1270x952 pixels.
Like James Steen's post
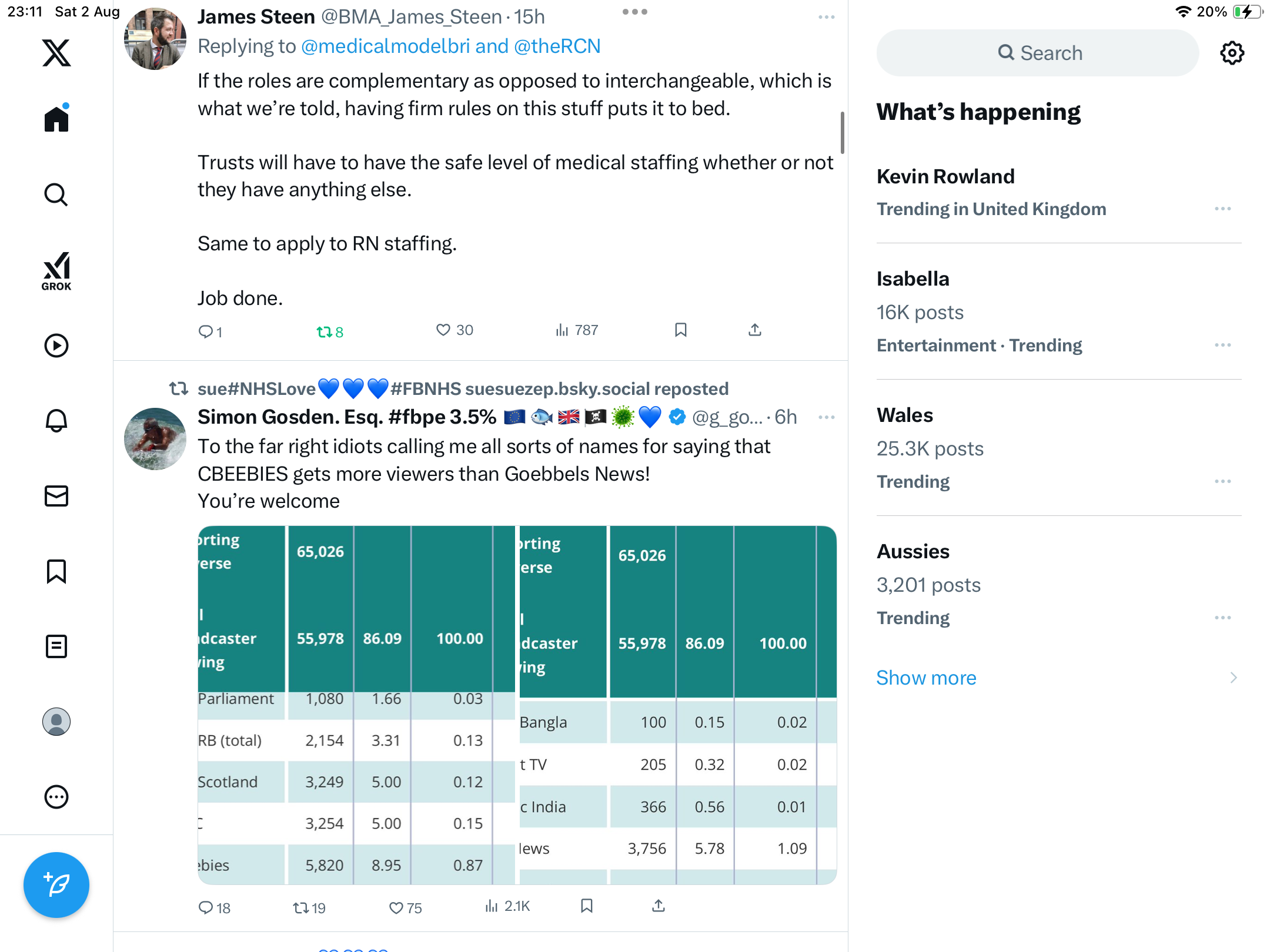tap(443, 330)
